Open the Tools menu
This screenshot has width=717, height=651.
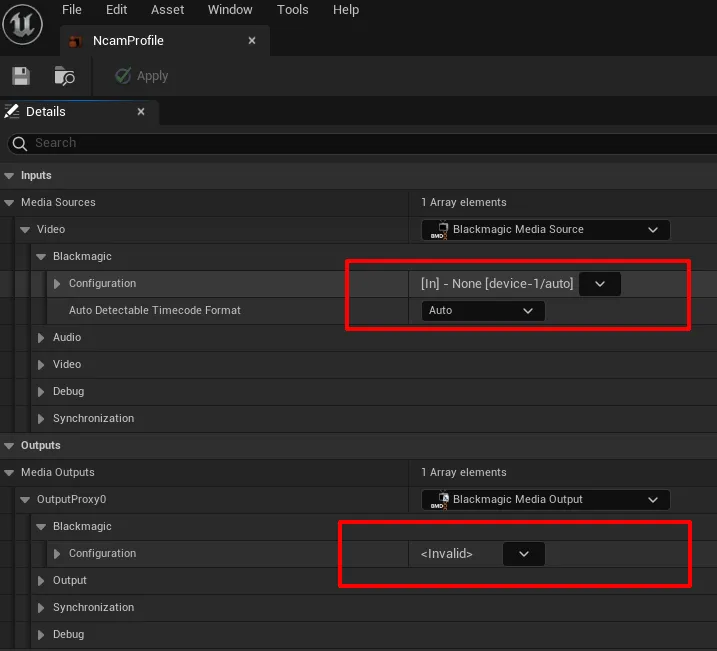pos(293,10)
